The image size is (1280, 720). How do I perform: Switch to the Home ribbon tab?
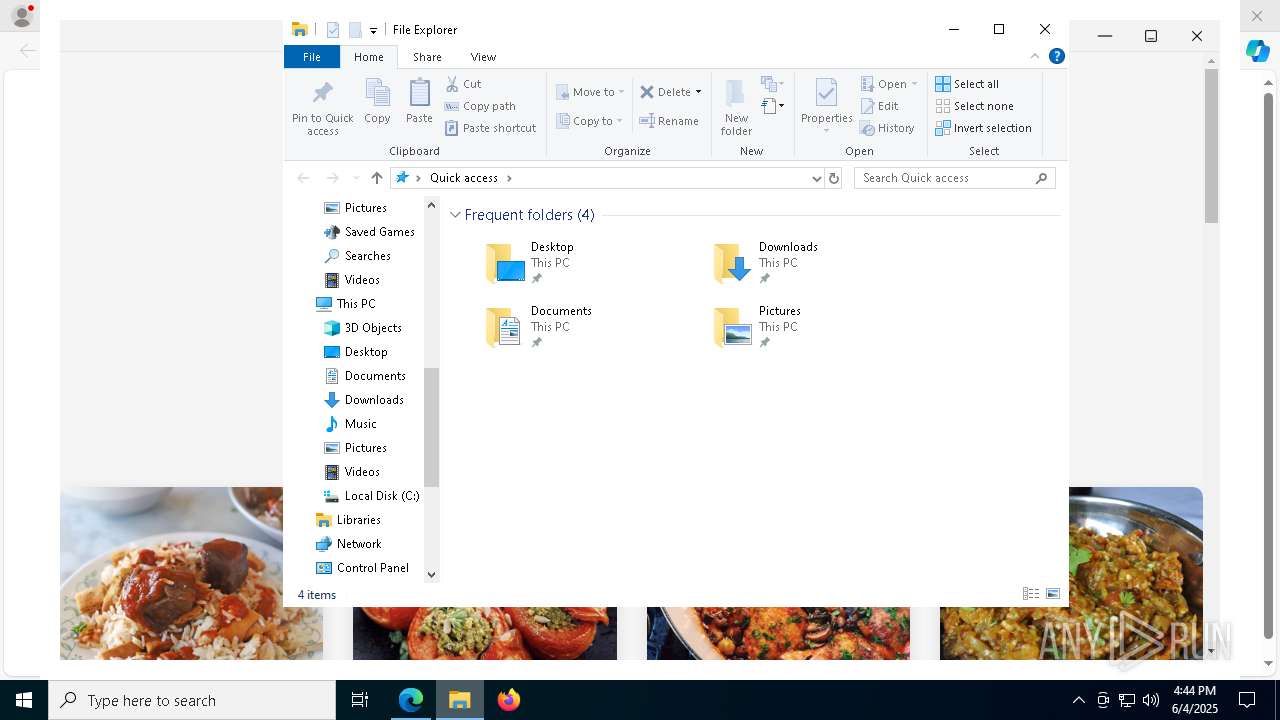[x=368, y=57]
